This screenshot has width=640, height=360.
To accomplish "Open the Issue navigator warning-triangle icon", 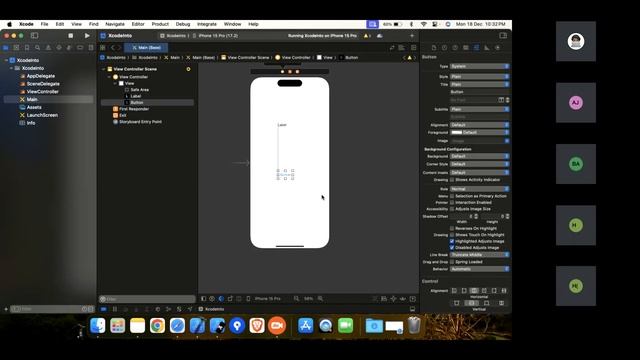I will coord(48,48).
